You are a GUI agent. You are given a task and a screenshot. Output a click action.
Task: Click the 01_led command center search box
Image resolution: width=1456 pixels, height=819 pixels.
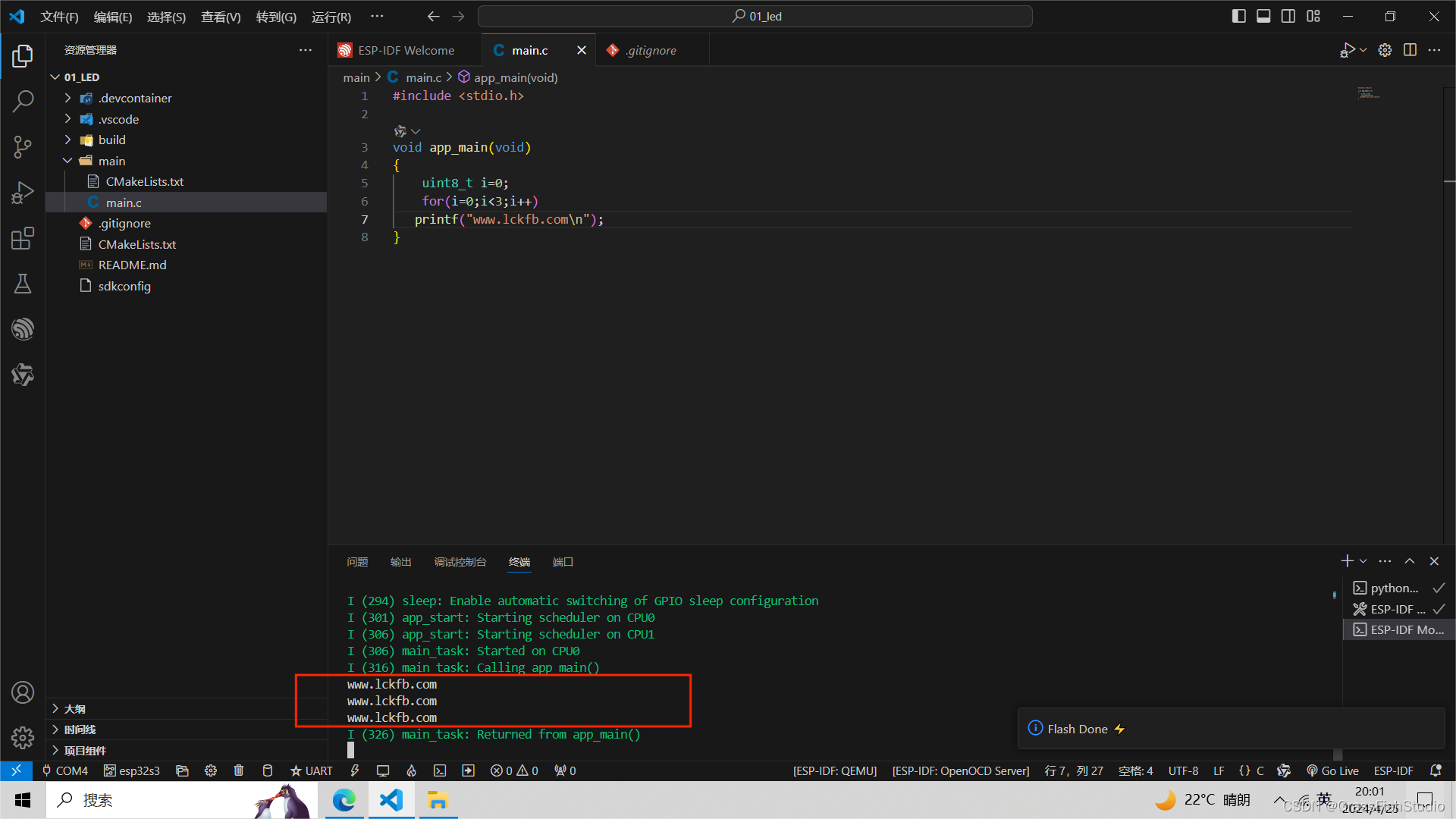(x=755, y=16)
